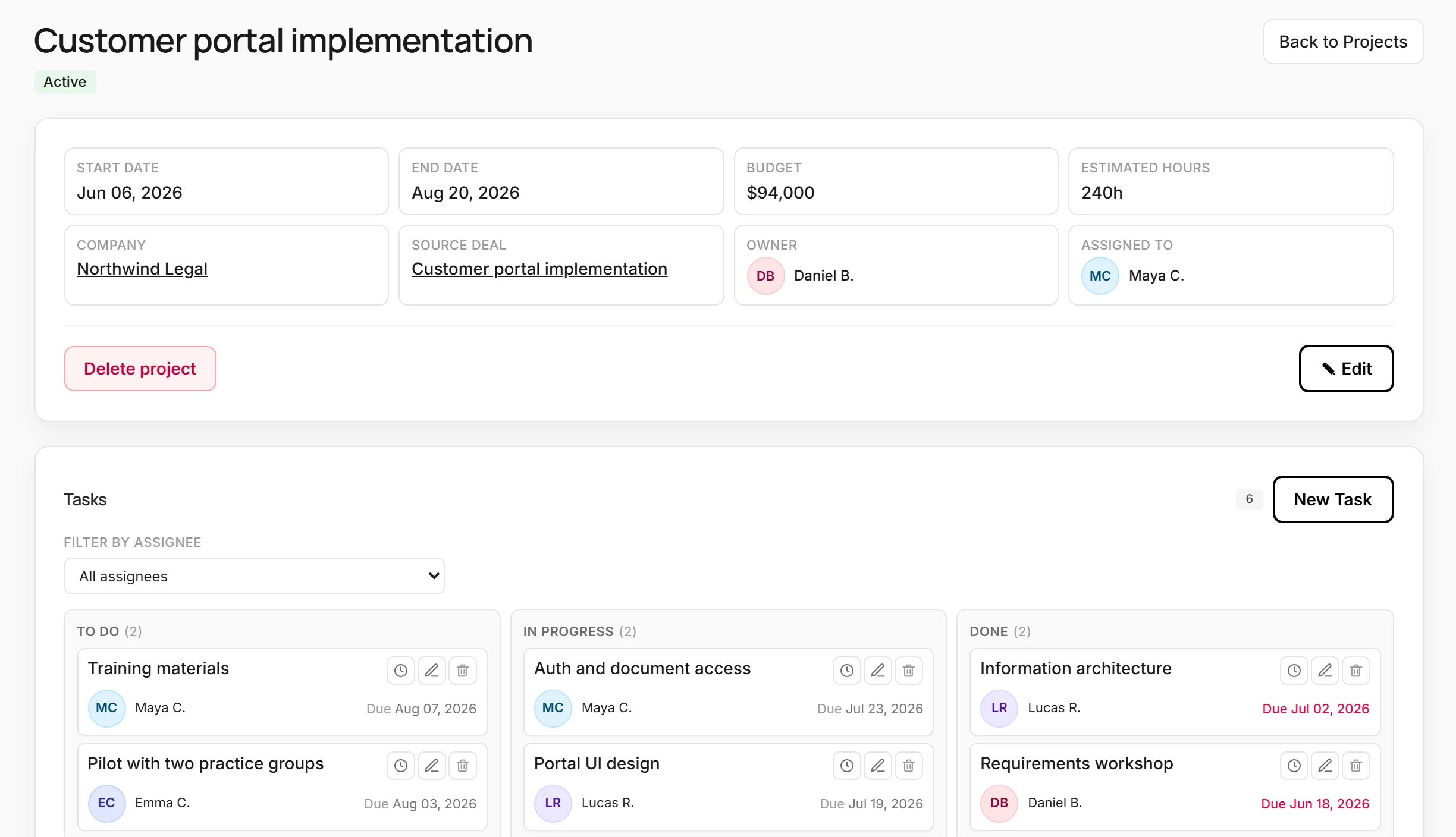Log time on Training materials task
This screenshot has width=1456, height=837.
tap(401, 671)
